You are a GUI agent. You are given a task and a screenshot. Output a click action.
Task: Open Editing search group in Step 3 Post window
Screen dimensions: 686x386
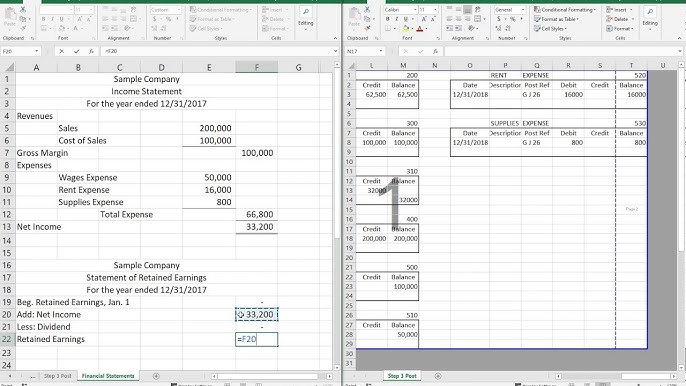click(x=650, y=18)
